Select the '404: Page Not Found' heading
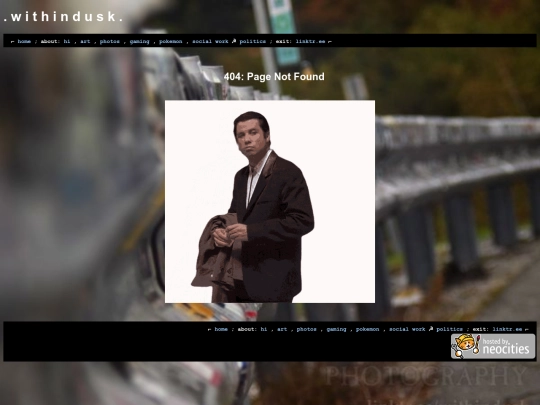540x405 pixels. pyautogui.click(x=274, y=76)
